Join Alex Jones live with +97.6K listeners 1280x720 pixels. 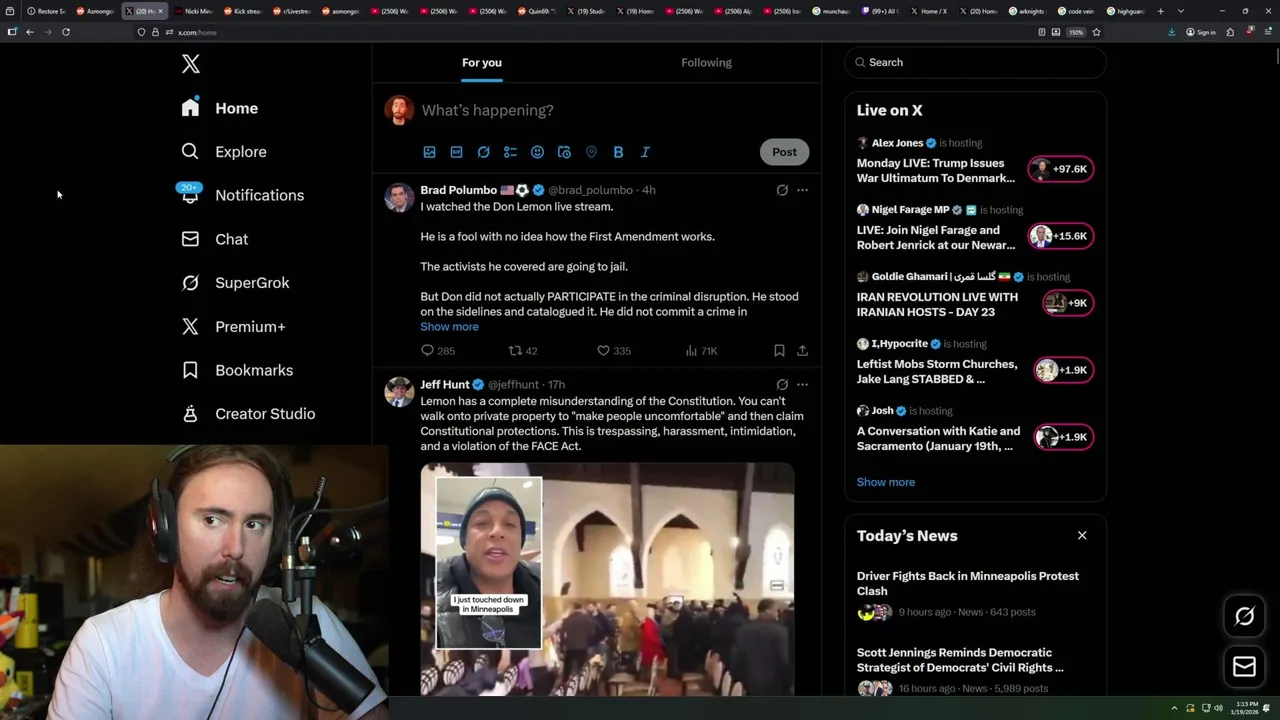coord(1063,169)
